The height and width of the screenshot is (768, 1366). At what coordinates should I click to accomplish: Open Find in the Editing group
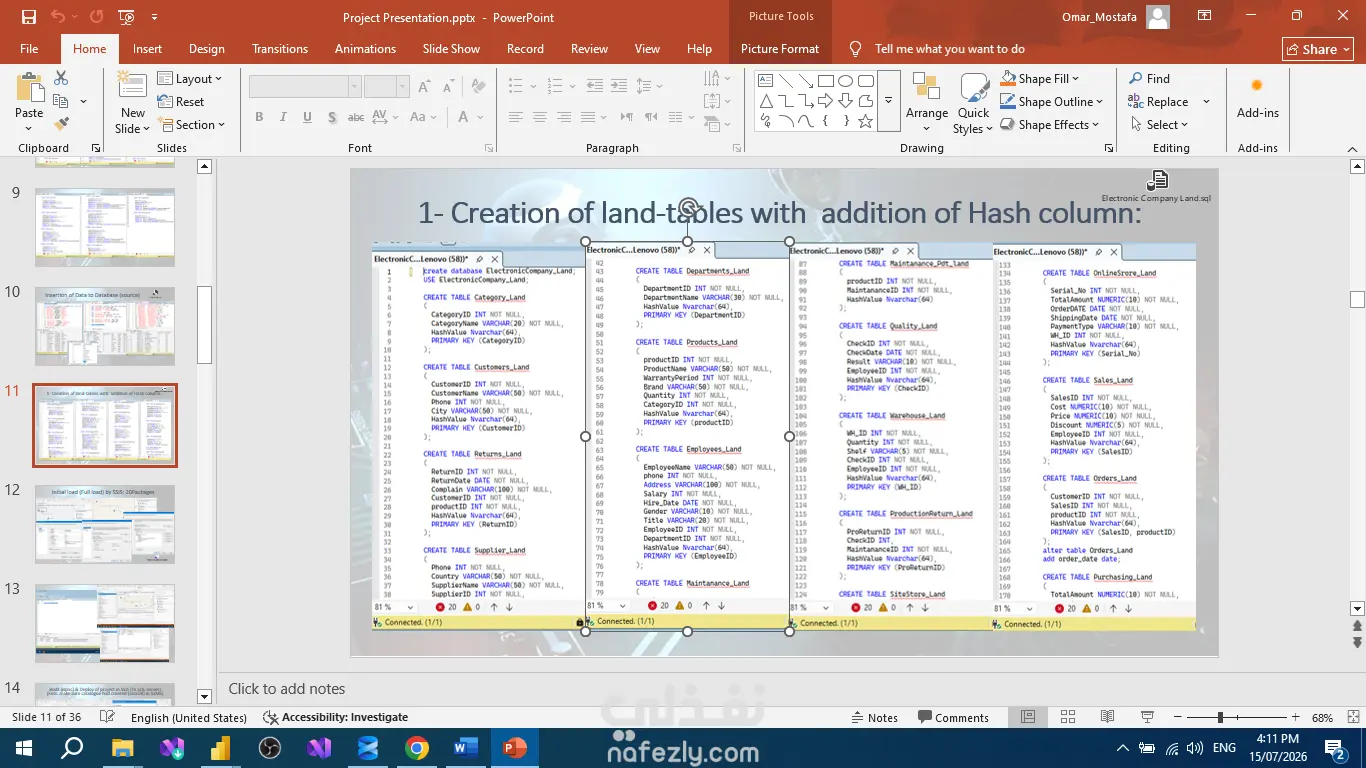click(x=1150, y=78)
